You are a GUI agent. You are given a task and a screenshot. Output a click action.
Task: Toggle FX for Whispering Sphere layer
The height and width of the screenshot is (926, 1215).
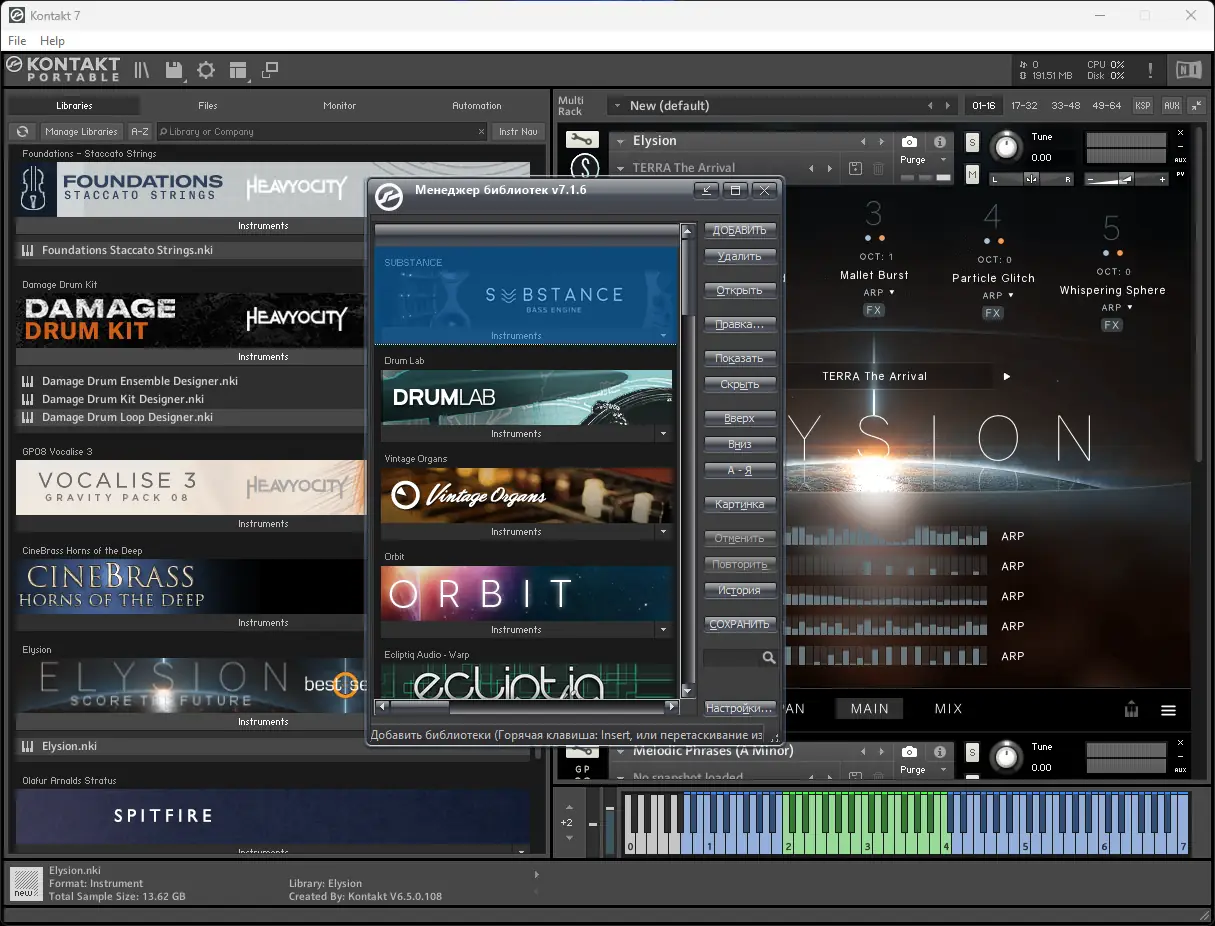point(1112,325)
